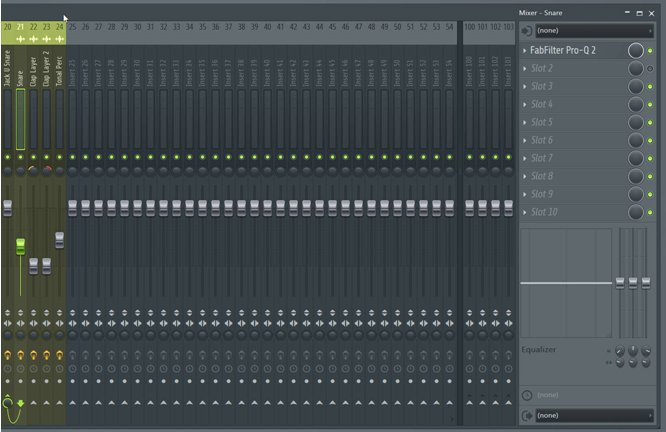Screen dimensions: 666x432
Task: Click the first equalizer band level slider
Action: (620, 283)
